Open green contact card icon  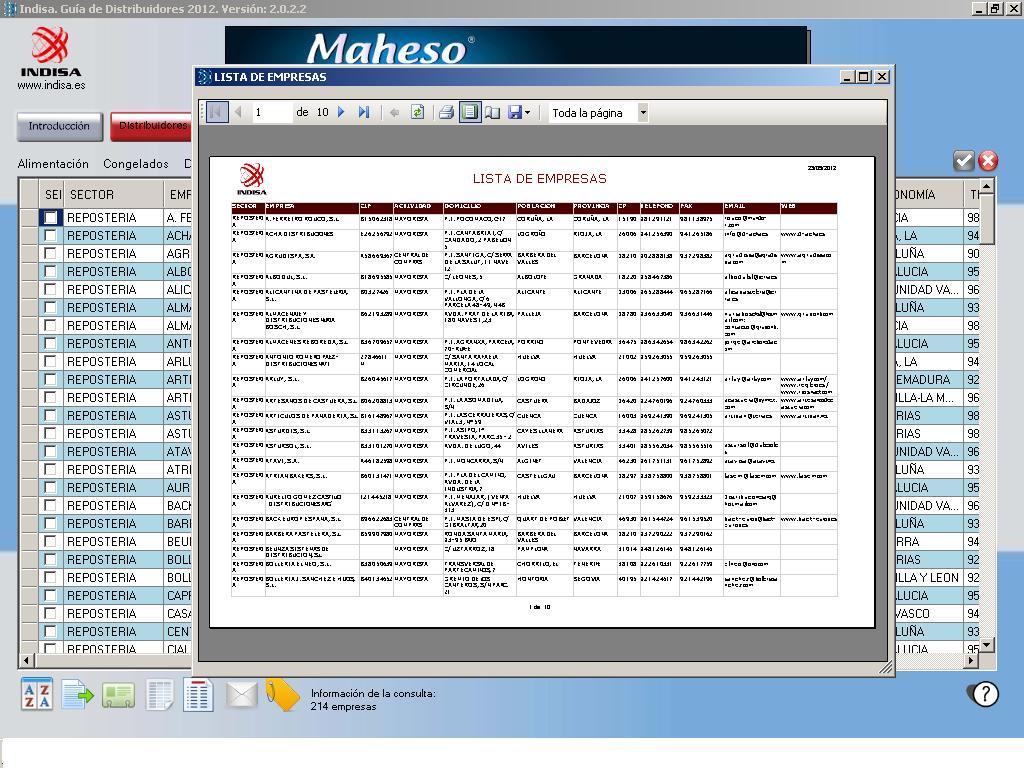[118, 695]
